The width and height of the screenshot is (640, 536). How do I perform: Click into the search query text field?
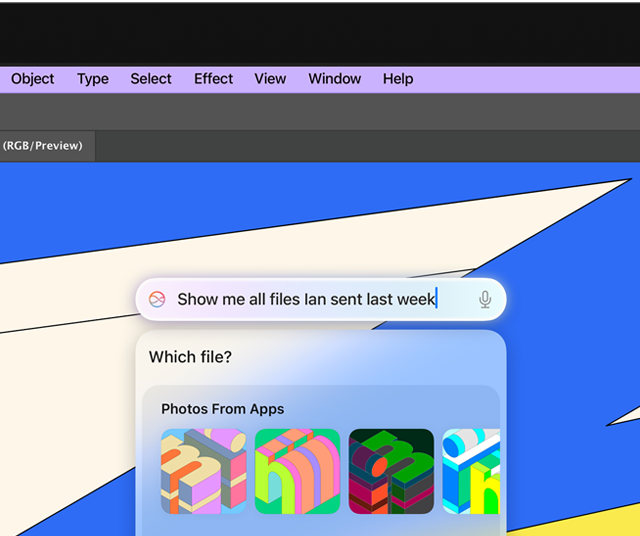[305, 299]
